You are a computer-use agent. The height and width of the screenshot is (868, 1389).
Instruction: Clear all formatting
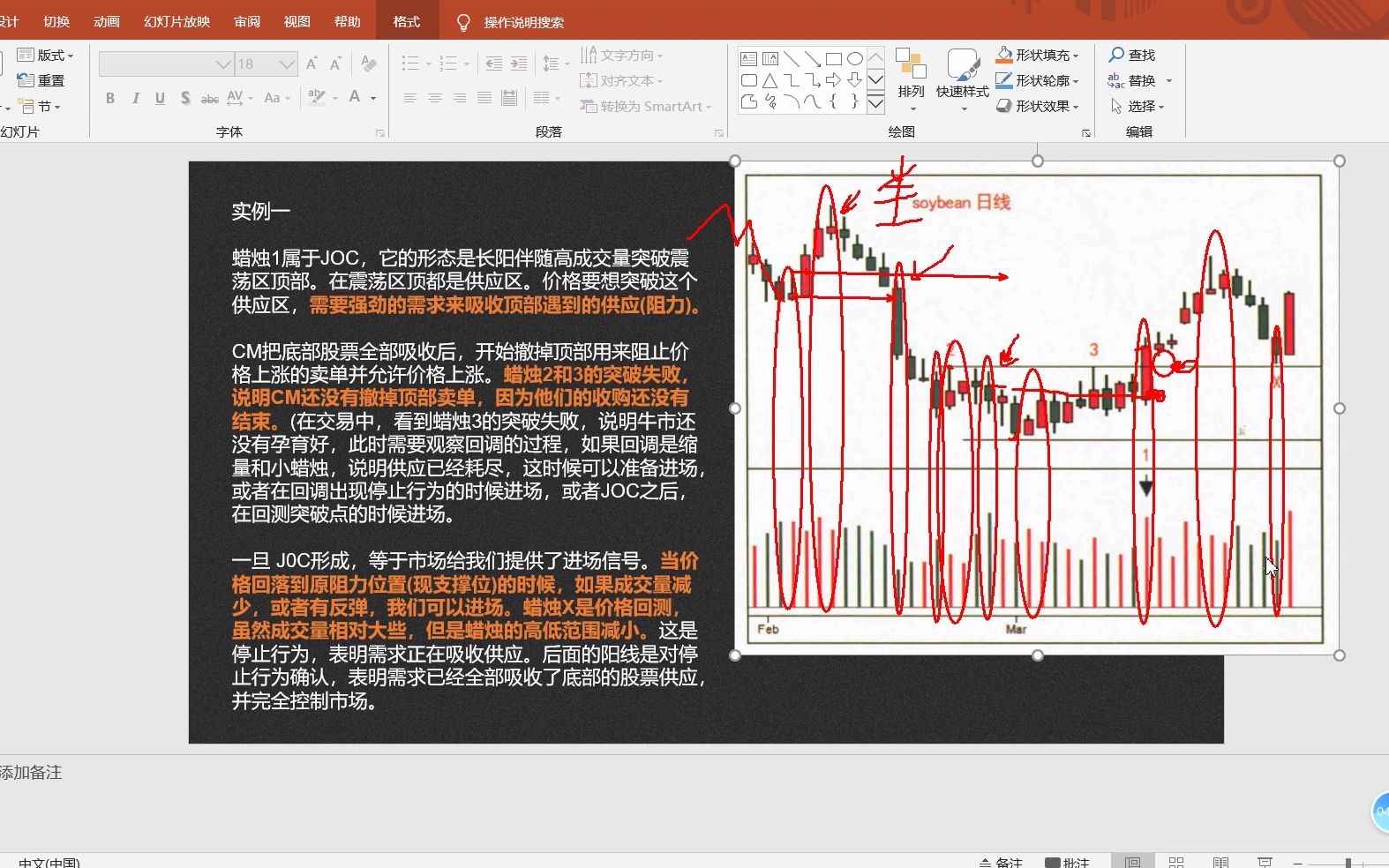(369, 64)
